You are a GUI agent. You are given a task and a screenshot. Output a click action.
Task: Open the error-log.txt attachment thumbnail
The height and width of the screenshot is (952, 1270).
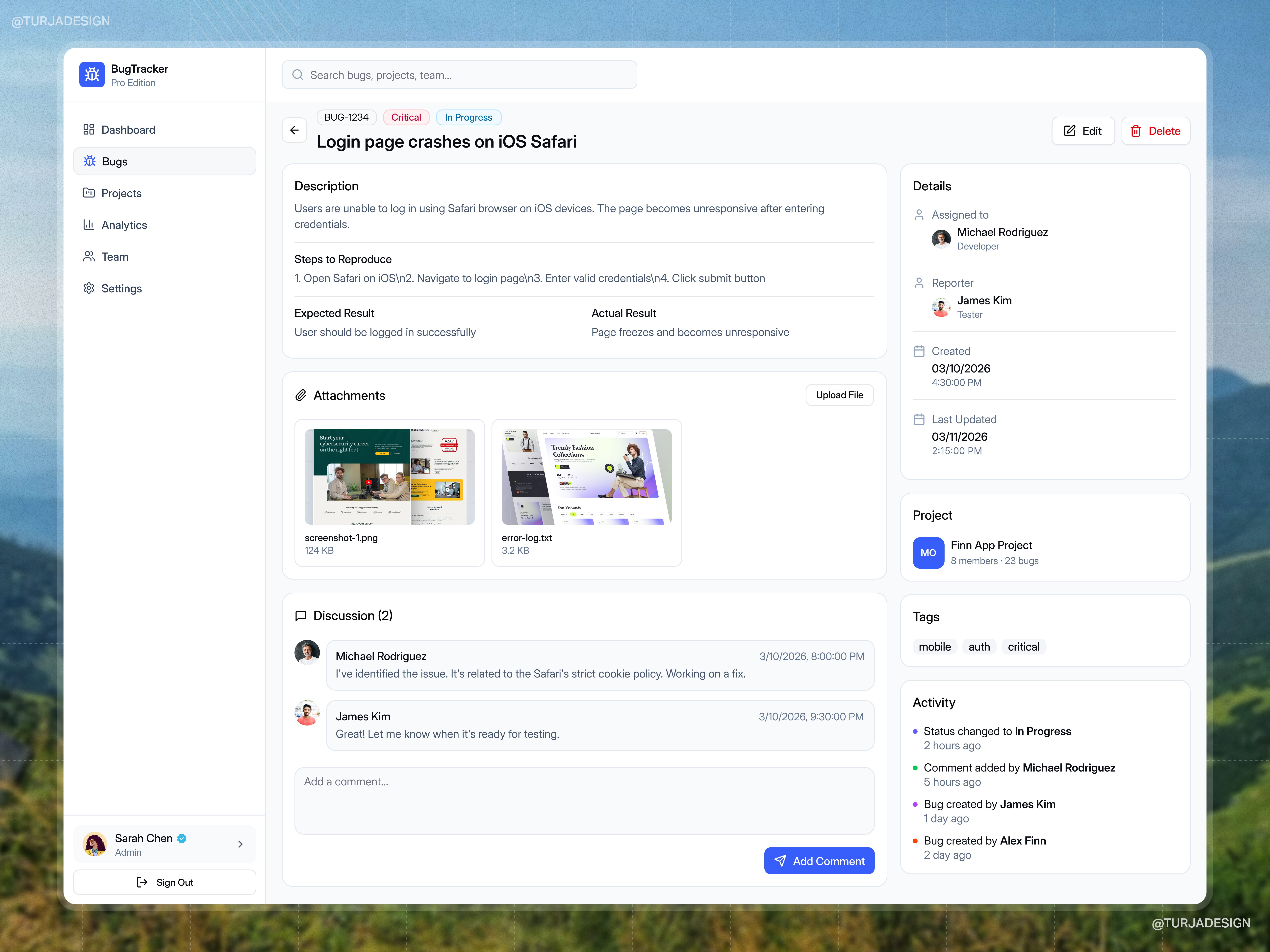pos(587,477)
